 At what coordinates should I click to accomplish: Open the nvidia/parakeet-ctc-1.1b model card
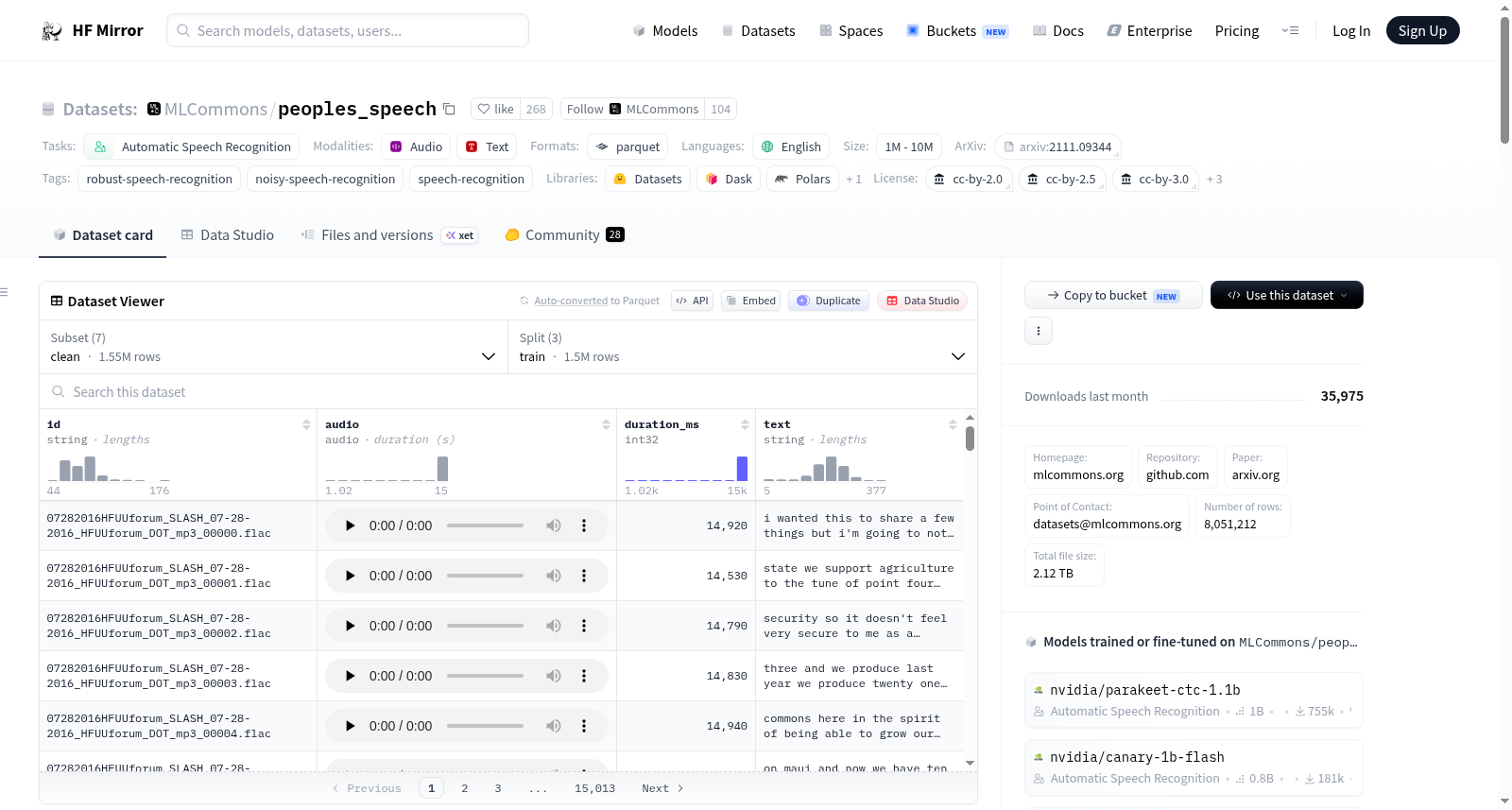point(1194,699)
